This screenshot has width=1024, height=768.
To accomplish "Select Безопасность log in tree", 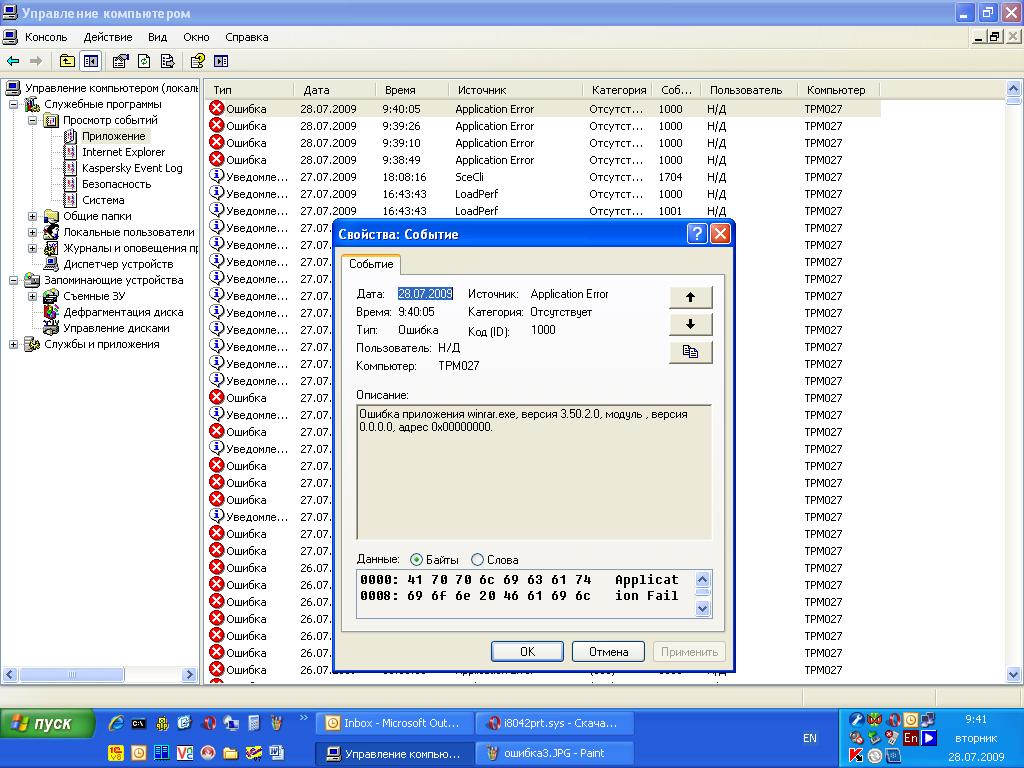I will click(116, 184).
